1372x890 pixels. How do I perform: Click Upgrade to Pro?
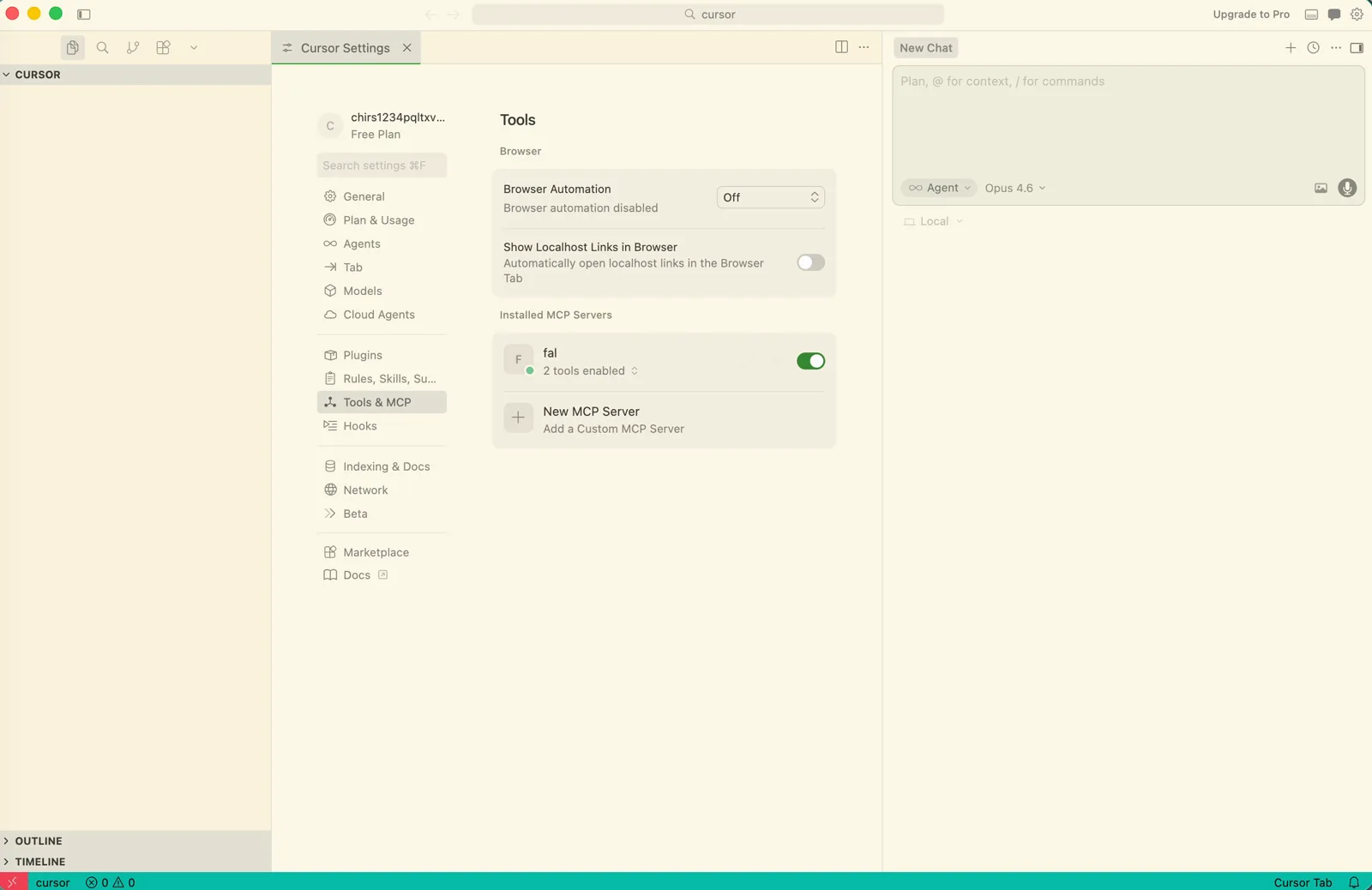coord(1251,15)
